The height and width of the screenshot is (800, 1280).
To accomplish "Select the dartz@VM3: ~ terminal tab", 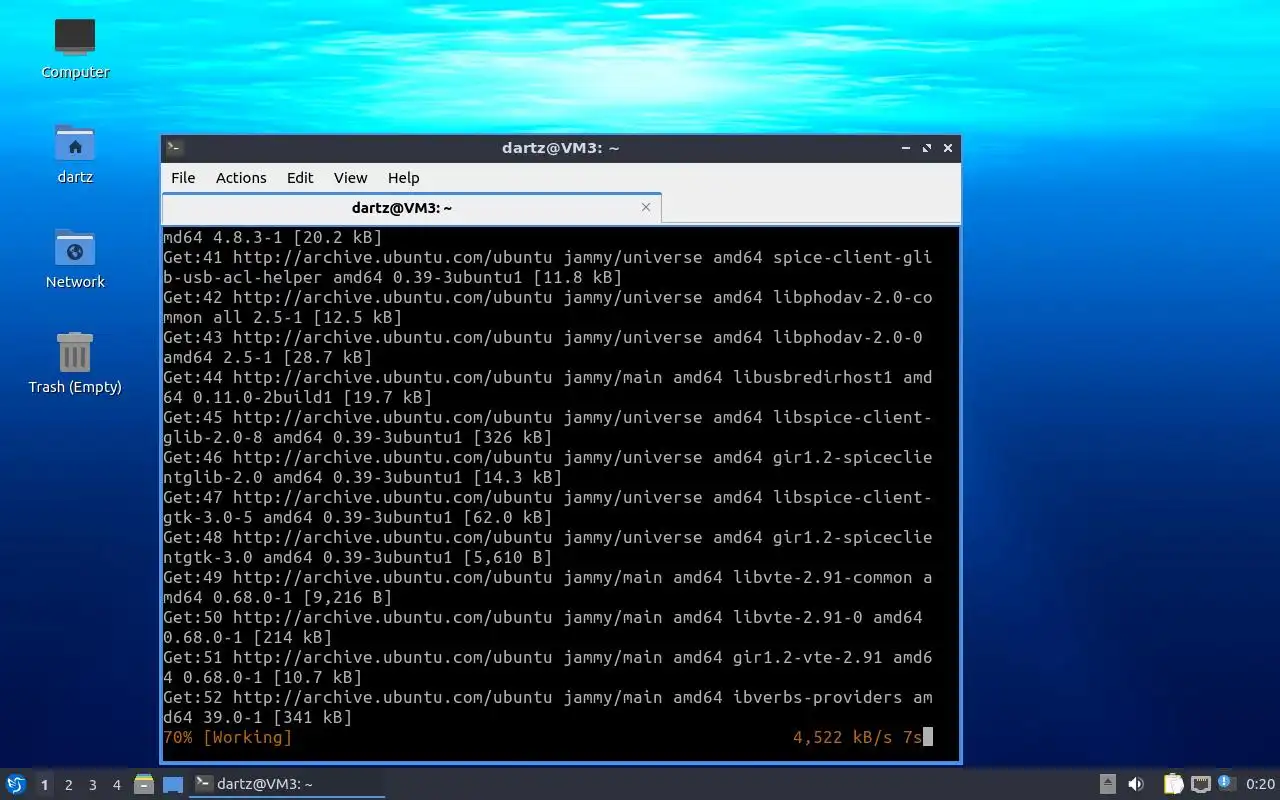I will coord(411,208).
